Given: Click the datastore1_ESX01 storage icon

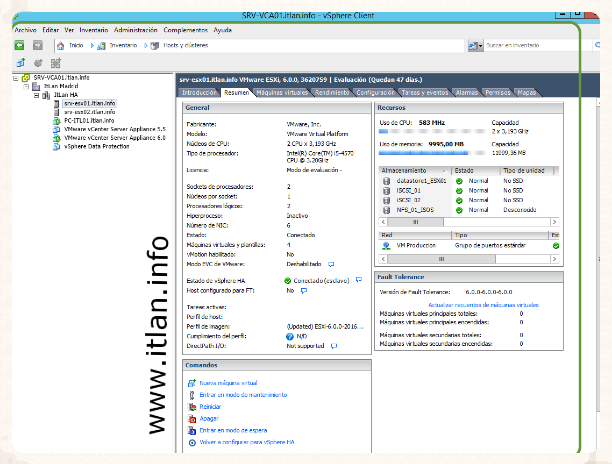Looking at the screenshot, I should (x=386, y=180).
